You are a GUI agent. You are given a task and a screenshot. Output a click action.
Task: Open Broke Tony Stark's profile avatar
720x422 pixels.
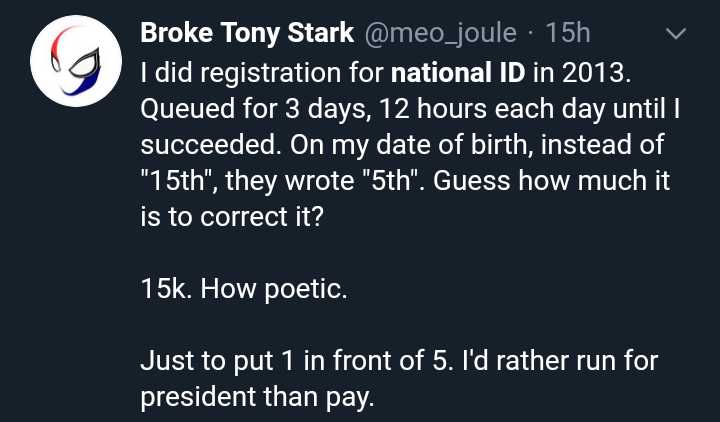coord(76,61)
